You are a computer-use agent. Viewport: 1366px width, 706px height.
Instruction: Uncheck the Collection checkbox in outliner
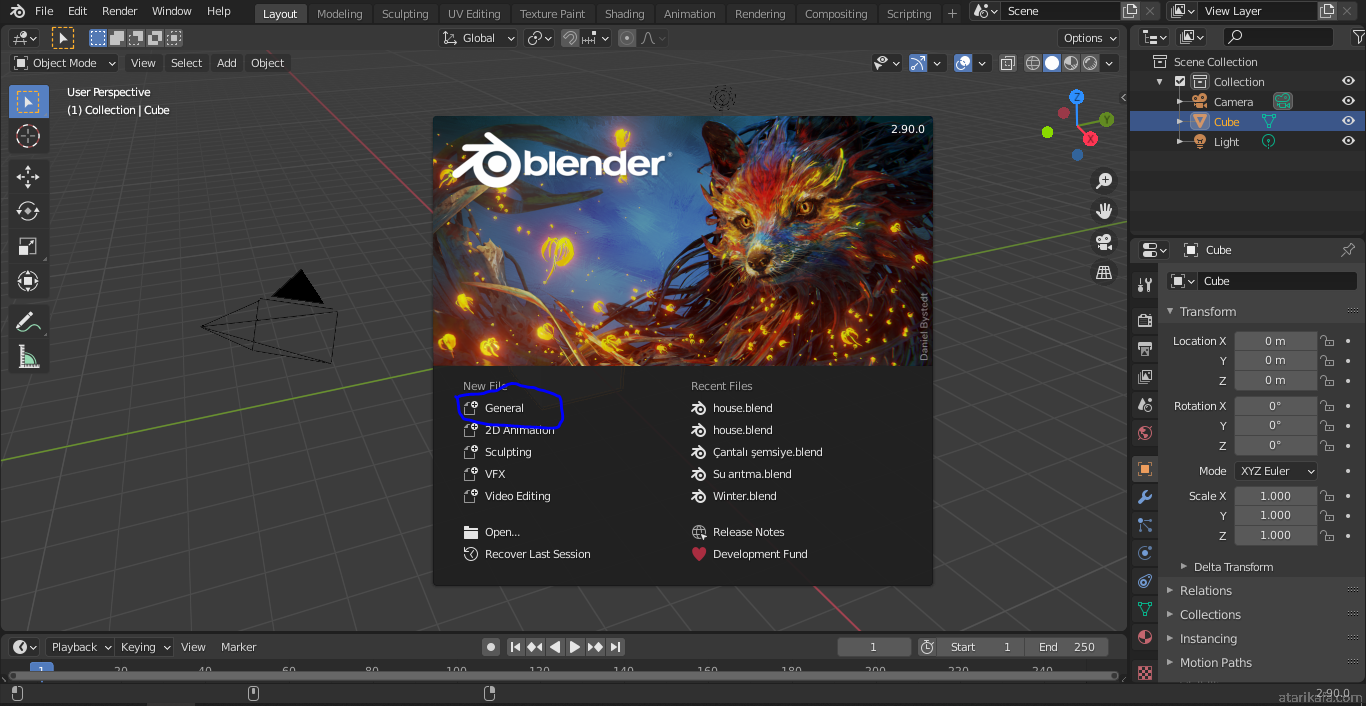click(1180, 82)
